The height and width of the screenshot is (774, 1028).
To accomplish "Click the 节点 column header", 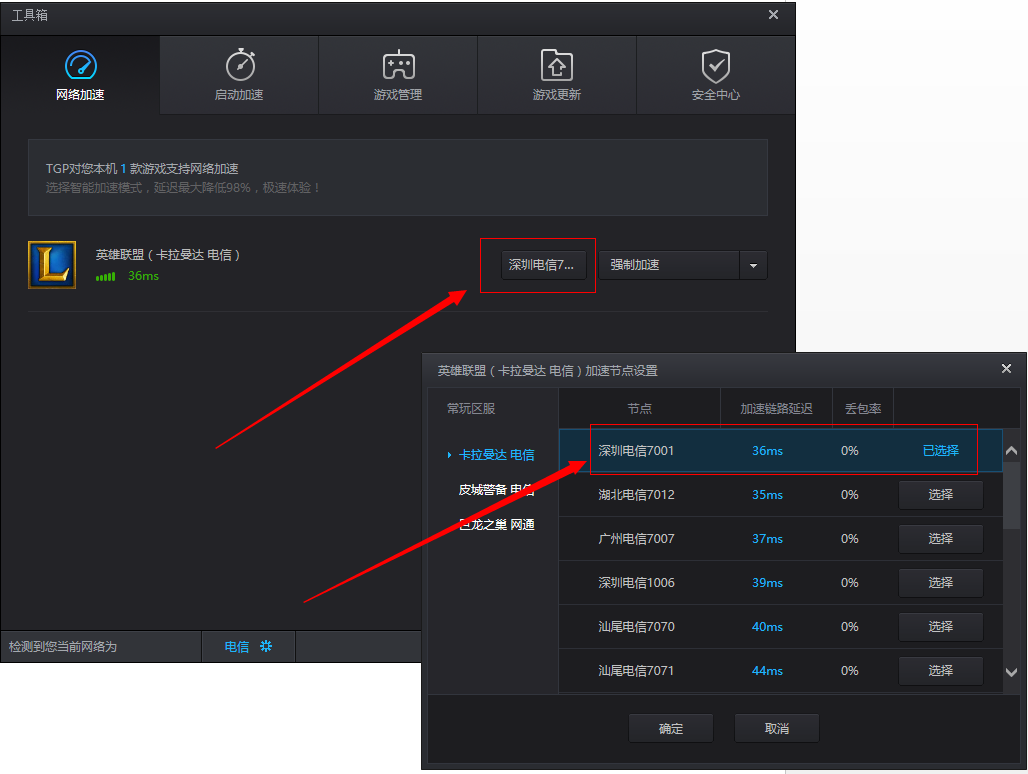I will coord(639,408).
